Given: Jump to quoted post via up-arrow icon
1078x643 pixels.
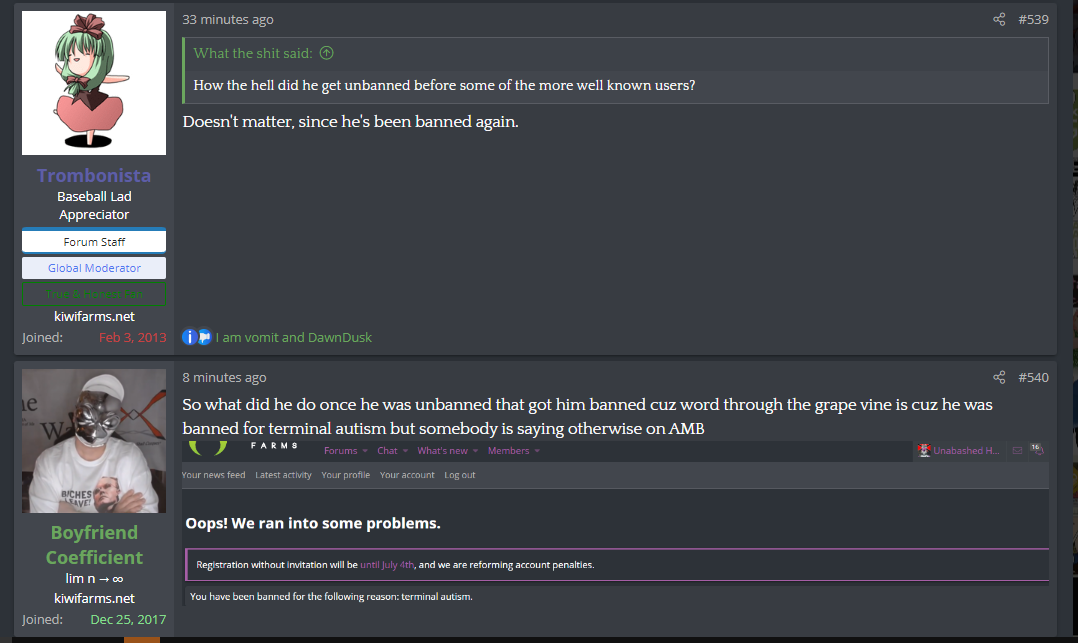Looking at the screenshot, I should [x=326, y=53].
